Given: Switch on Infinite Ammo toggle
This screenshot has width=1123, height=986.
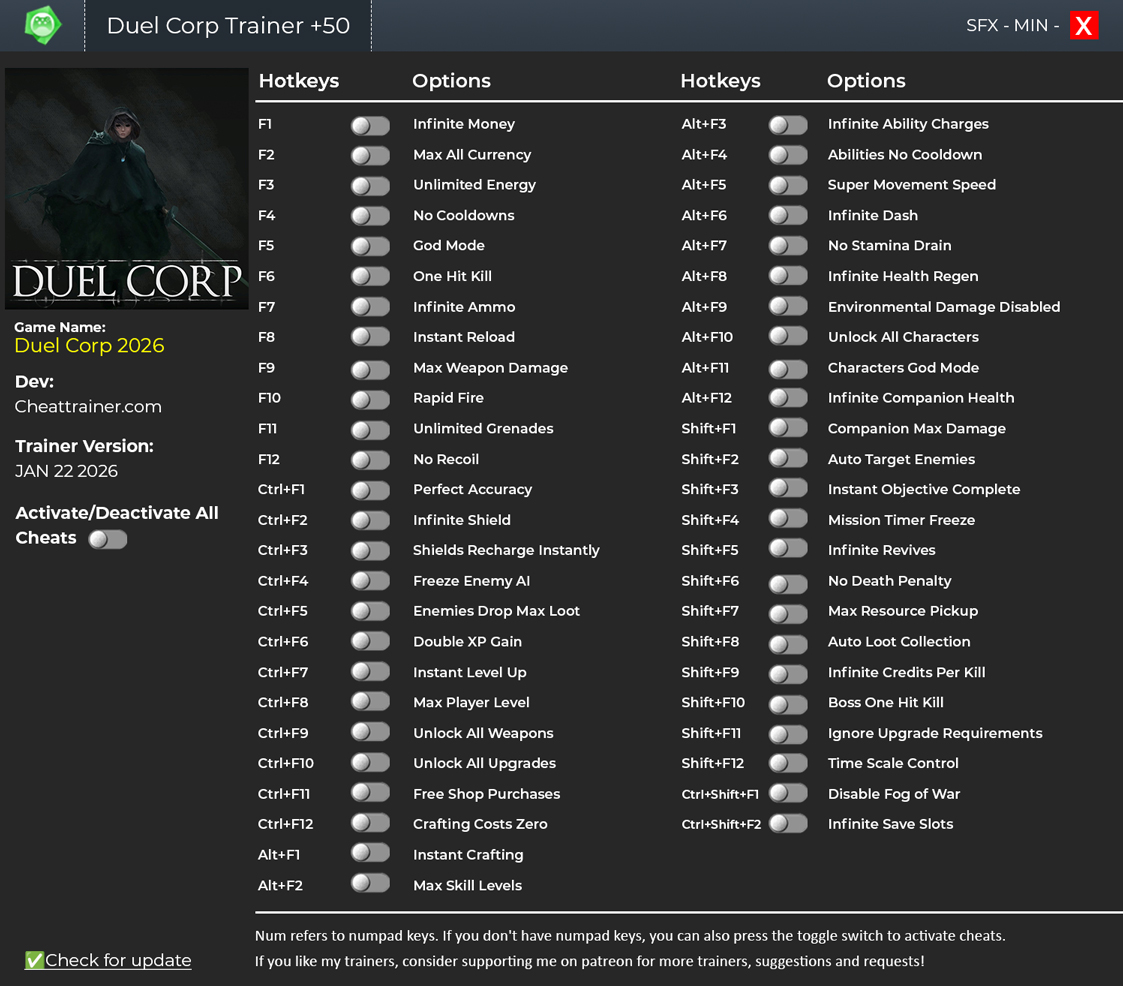Looking at the screenshot, I should coord(370,307).
